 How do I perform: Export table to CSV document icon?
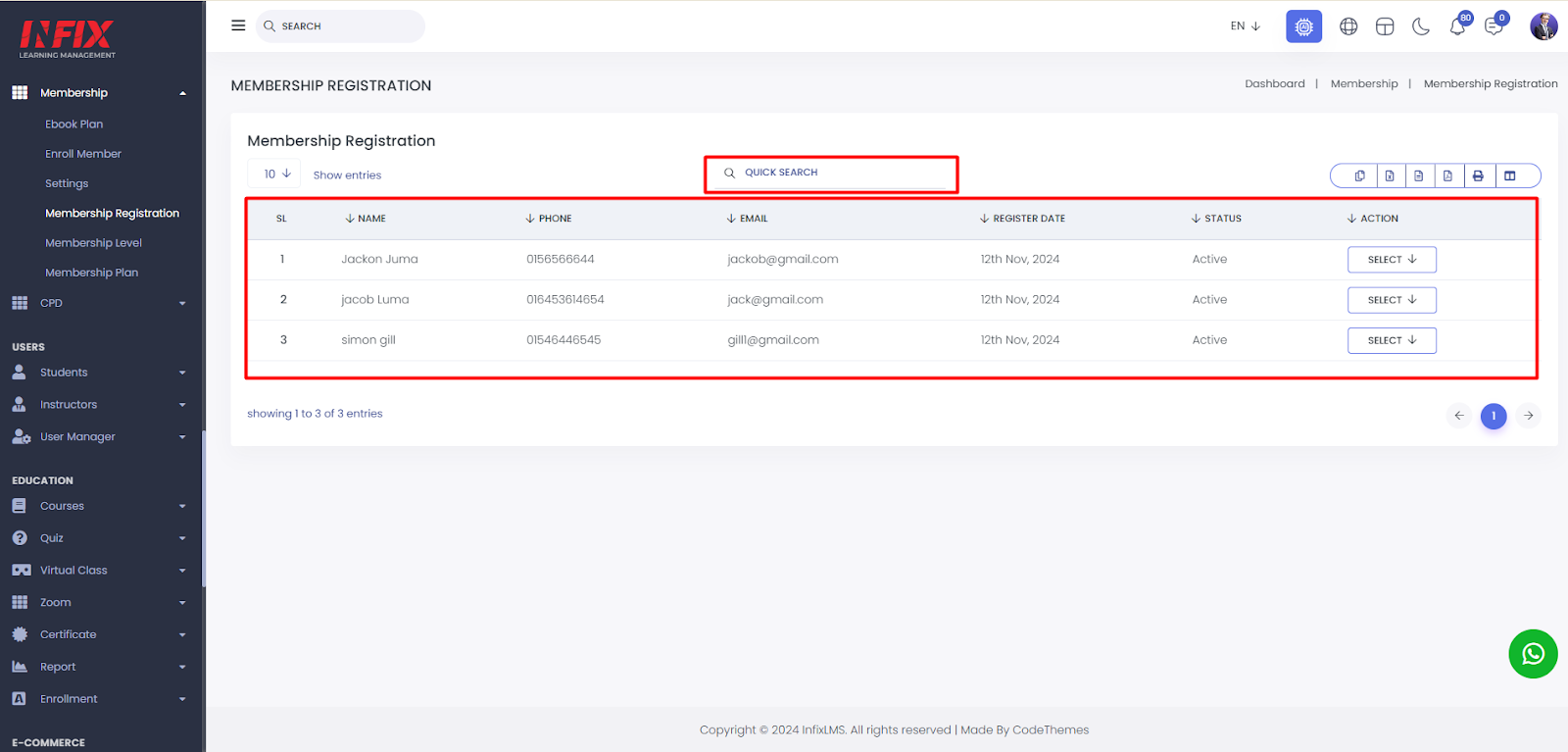tap(1418, 175)
